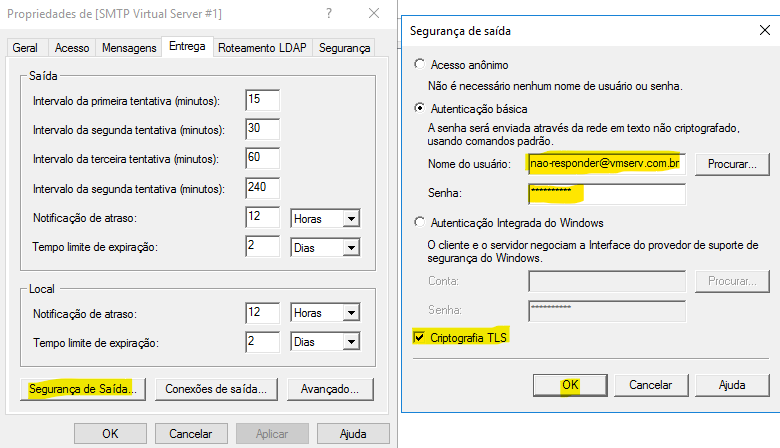Click Saída delay notification value field
Viewport: 780px width, 448px height.
(263, 217)
